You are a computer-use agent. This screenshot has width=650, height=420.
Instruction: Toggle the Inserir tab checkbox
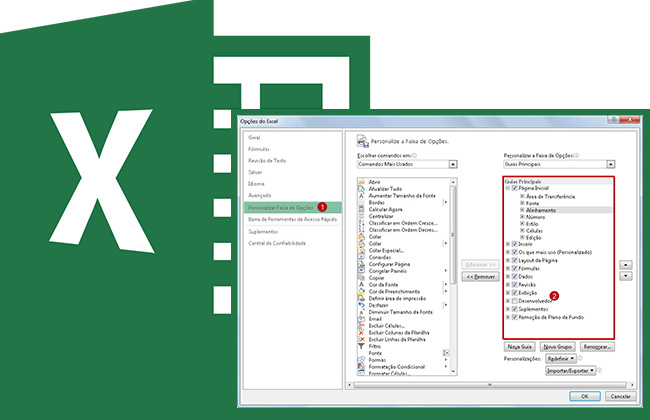click(514, 244)
